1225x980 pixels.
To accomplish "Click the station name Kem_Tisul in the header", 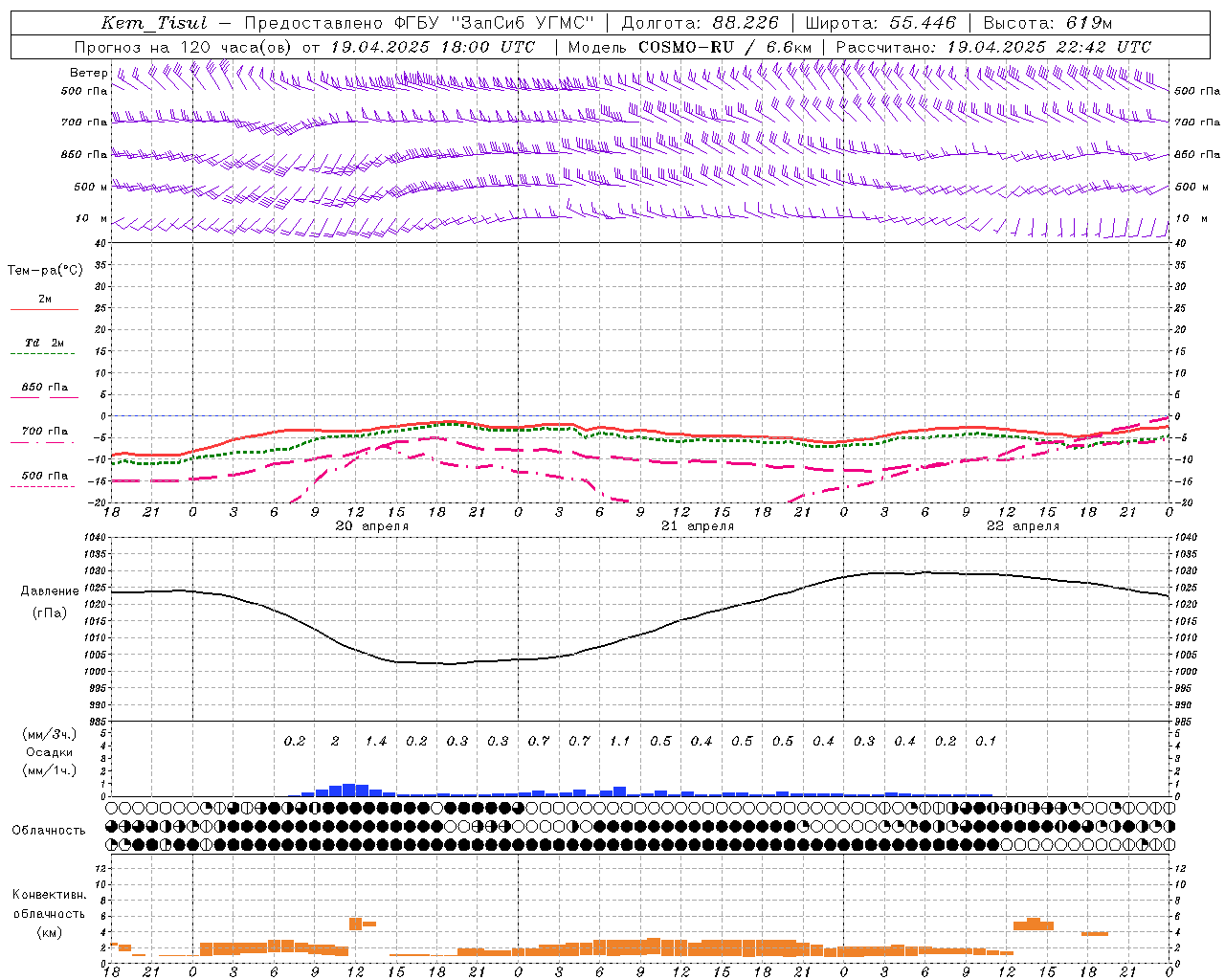I will tap(154, 24).
